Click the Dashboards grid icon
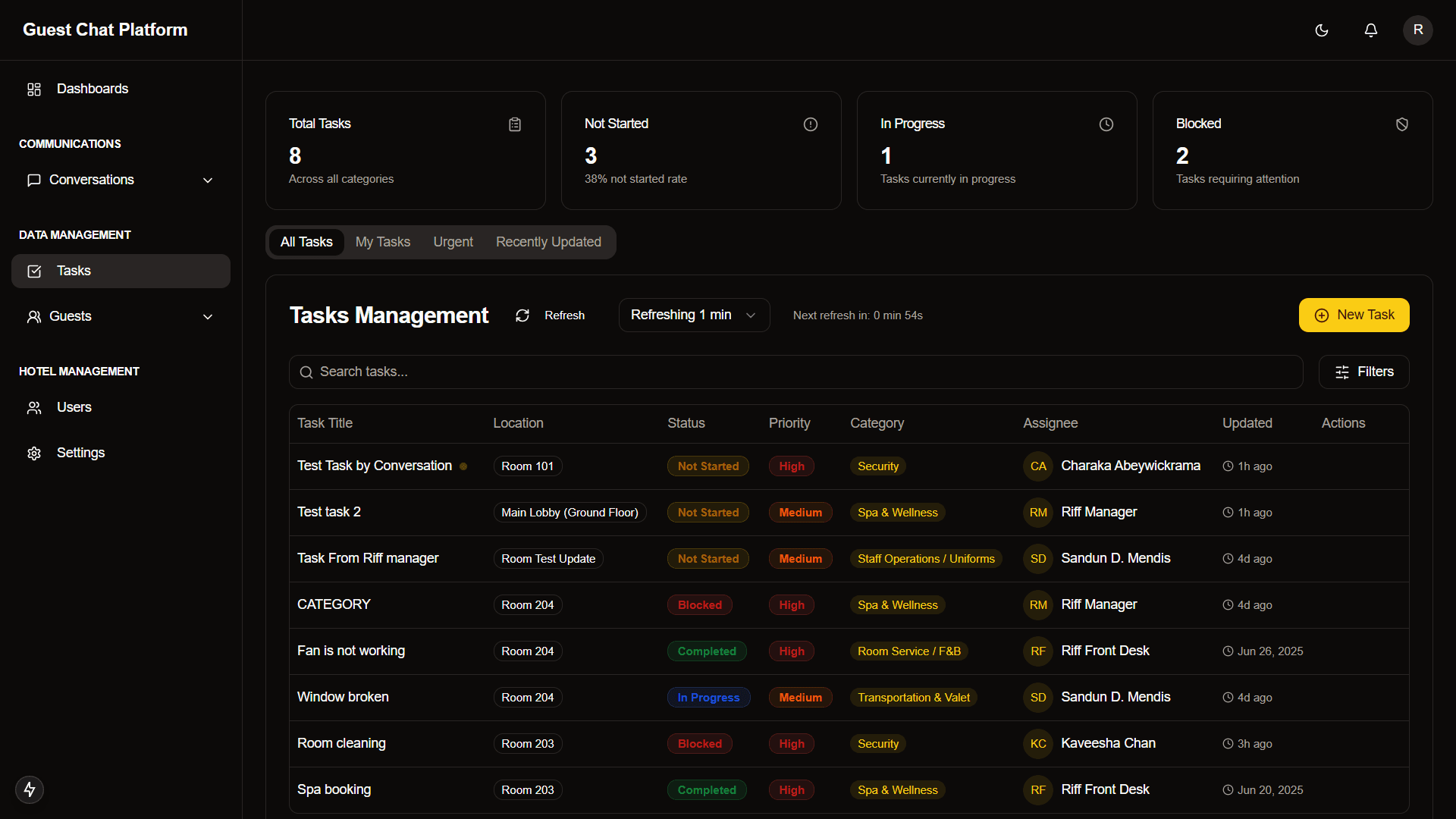 pos(34,89)
